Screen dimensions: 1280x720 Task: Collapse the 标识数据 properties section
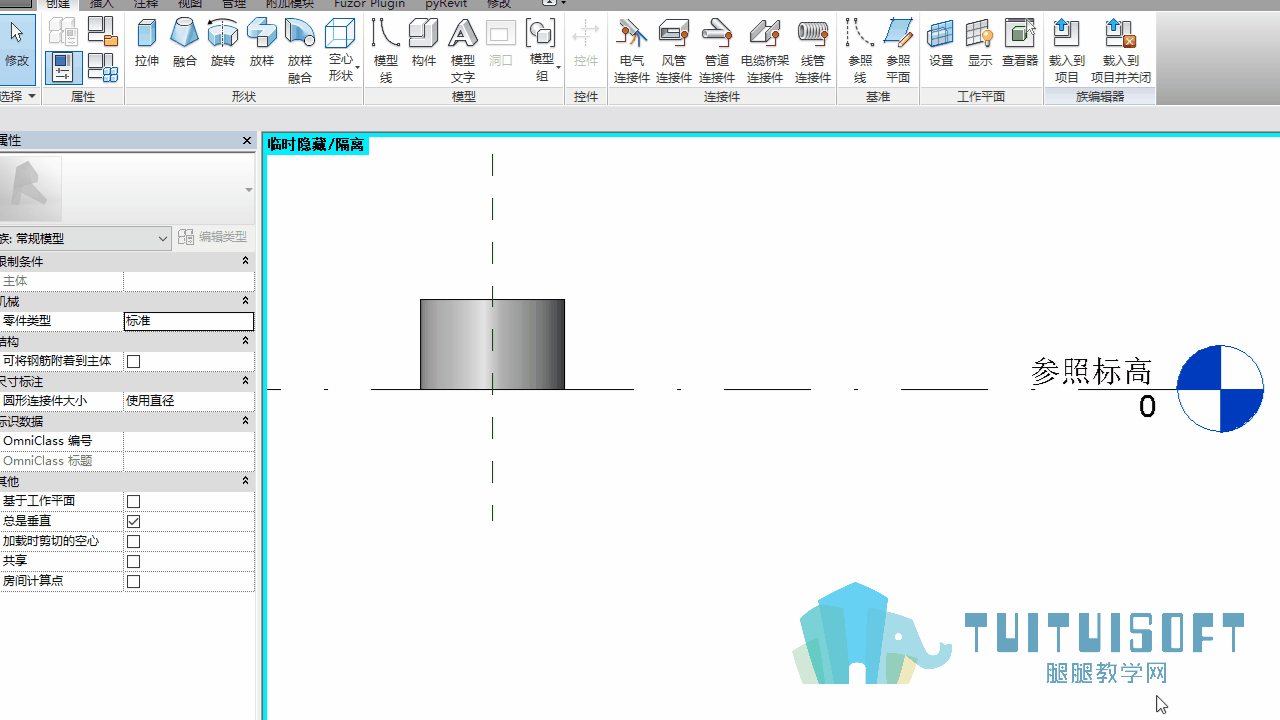tap(245, 421)
